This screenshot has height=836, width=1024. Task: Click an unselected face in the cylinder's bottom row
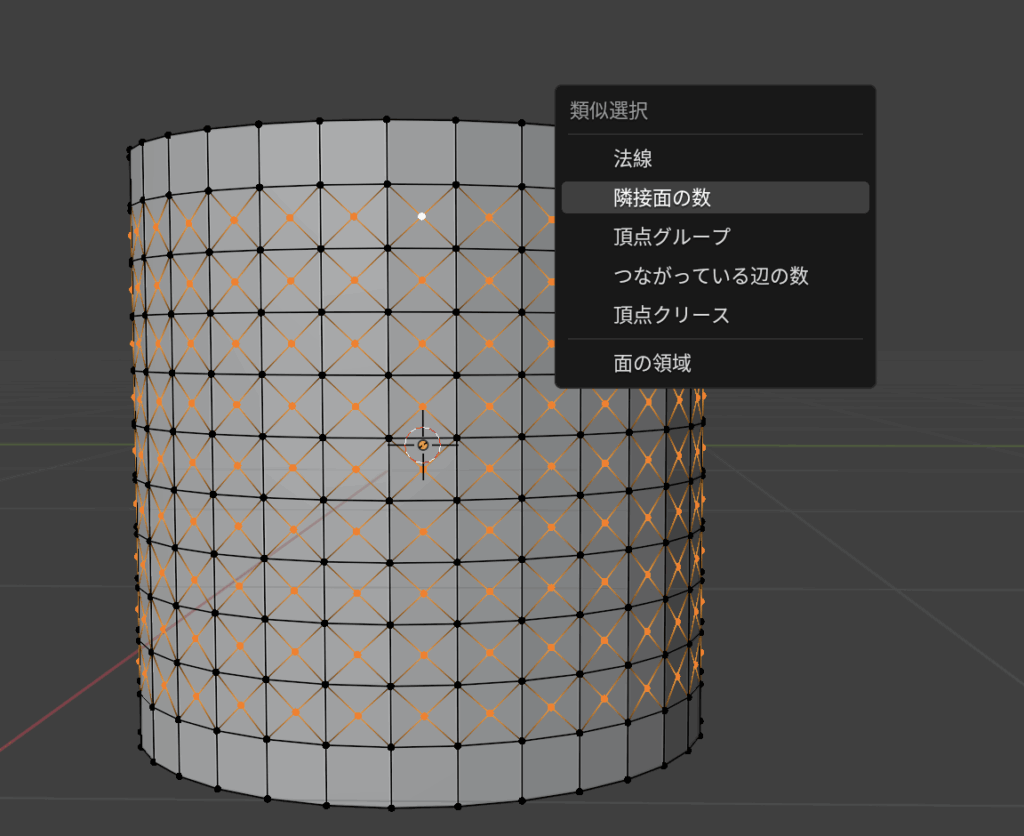(x=358, y=772)
